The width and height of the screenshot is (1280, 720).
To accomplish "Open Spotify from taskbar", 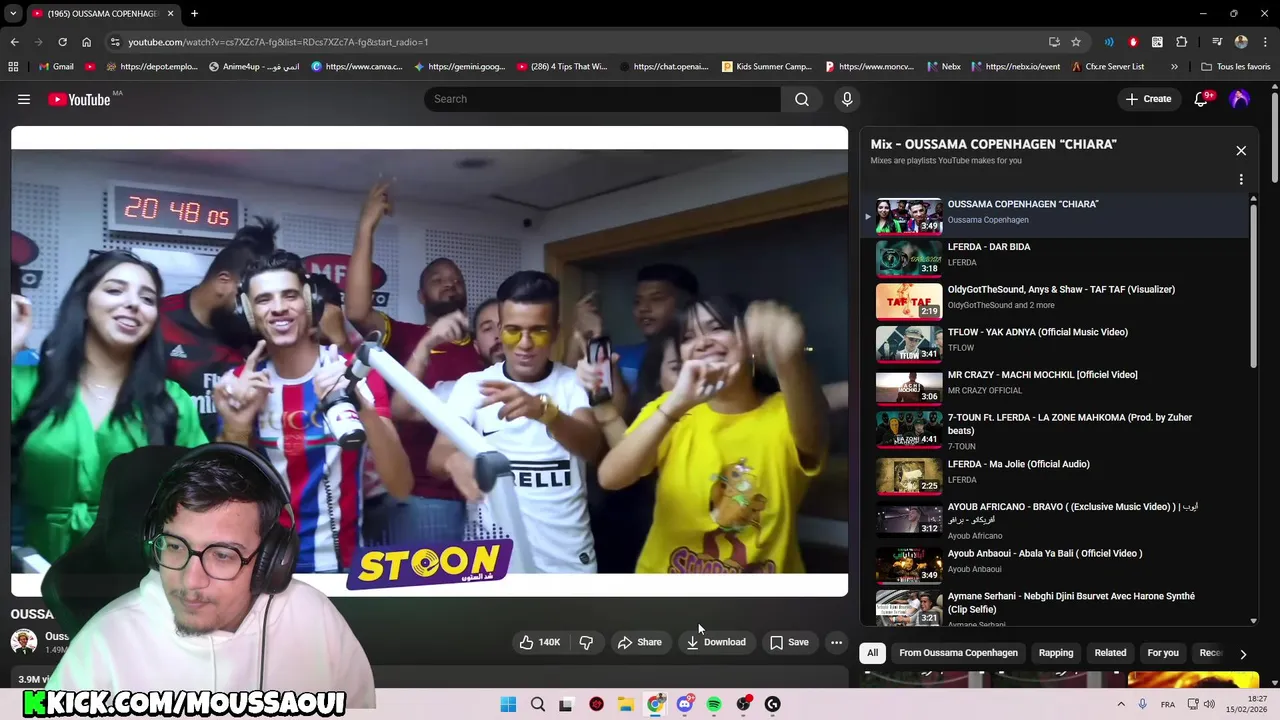I will coord(714,704).
